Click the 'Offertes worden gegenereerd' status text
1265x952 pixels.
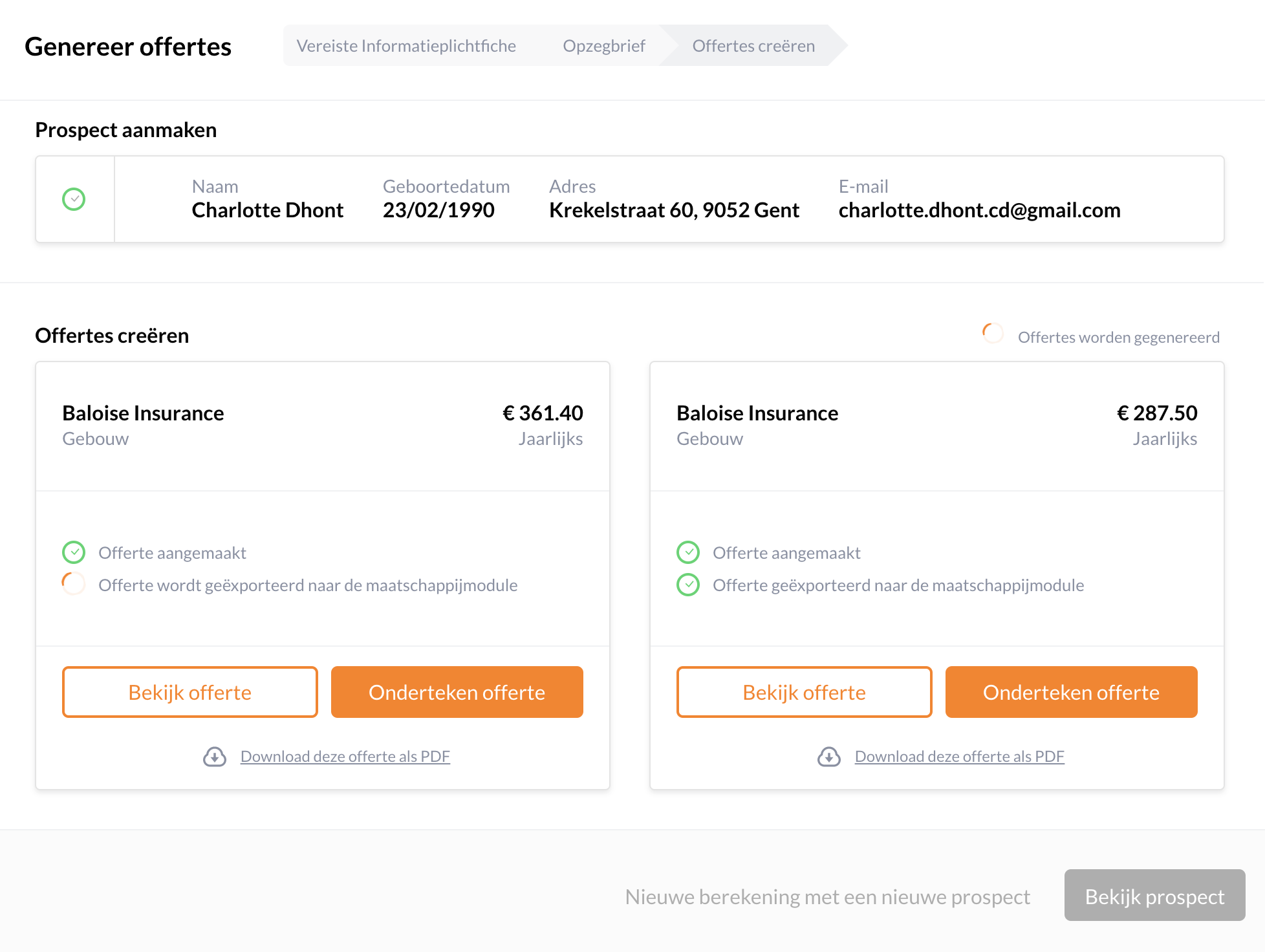[1119, 337]
